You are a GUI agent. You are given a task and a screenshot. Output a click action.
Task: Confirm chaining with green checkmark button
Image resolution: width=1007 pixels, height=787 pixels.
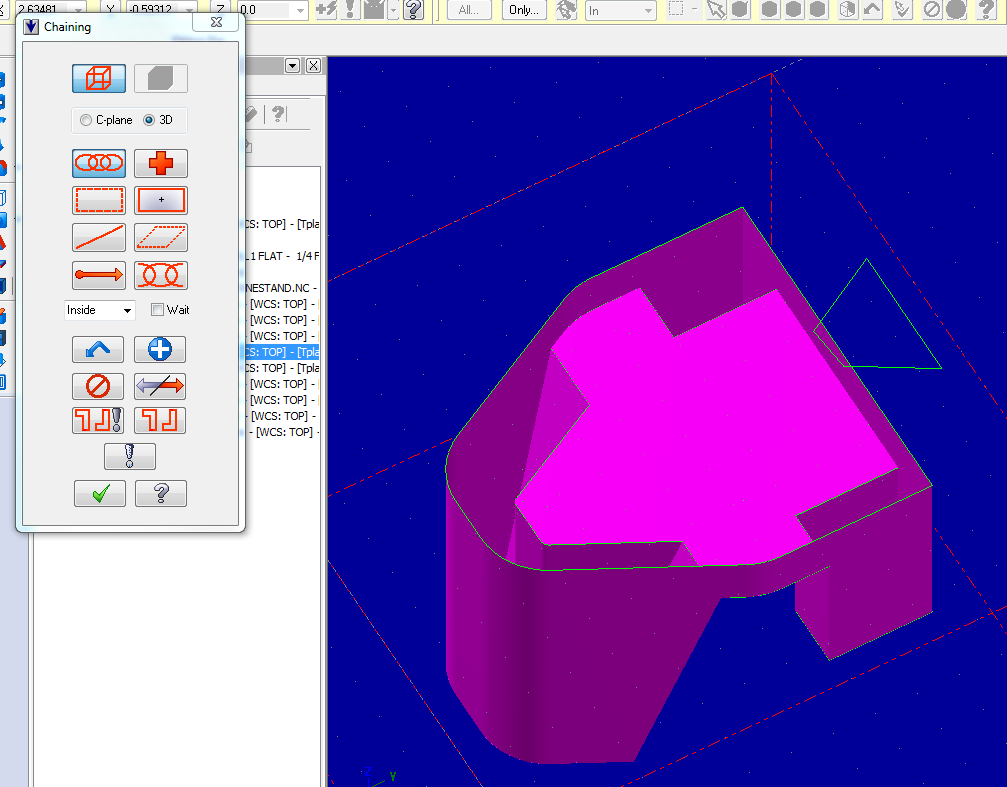99,493
